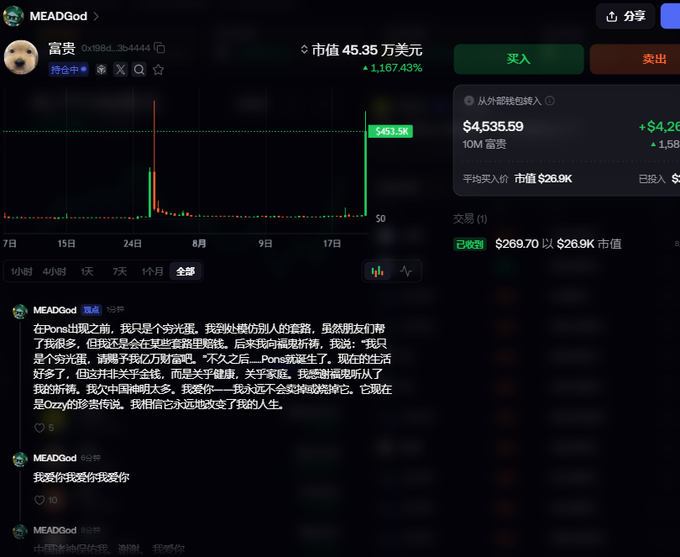The image size is (680, 557).
Task: Switch to line chart view
Action: tap(406, 272)
